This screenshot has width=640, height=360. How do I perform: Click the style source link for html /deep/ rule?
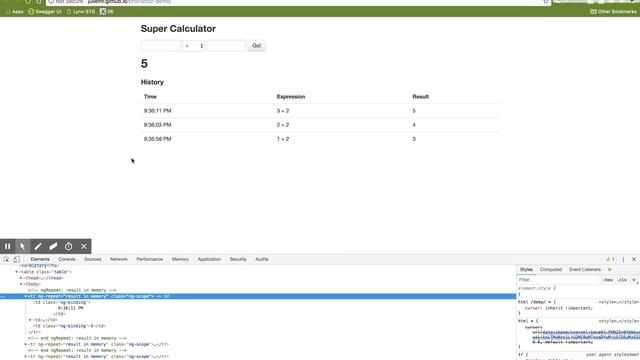(619, 302)
